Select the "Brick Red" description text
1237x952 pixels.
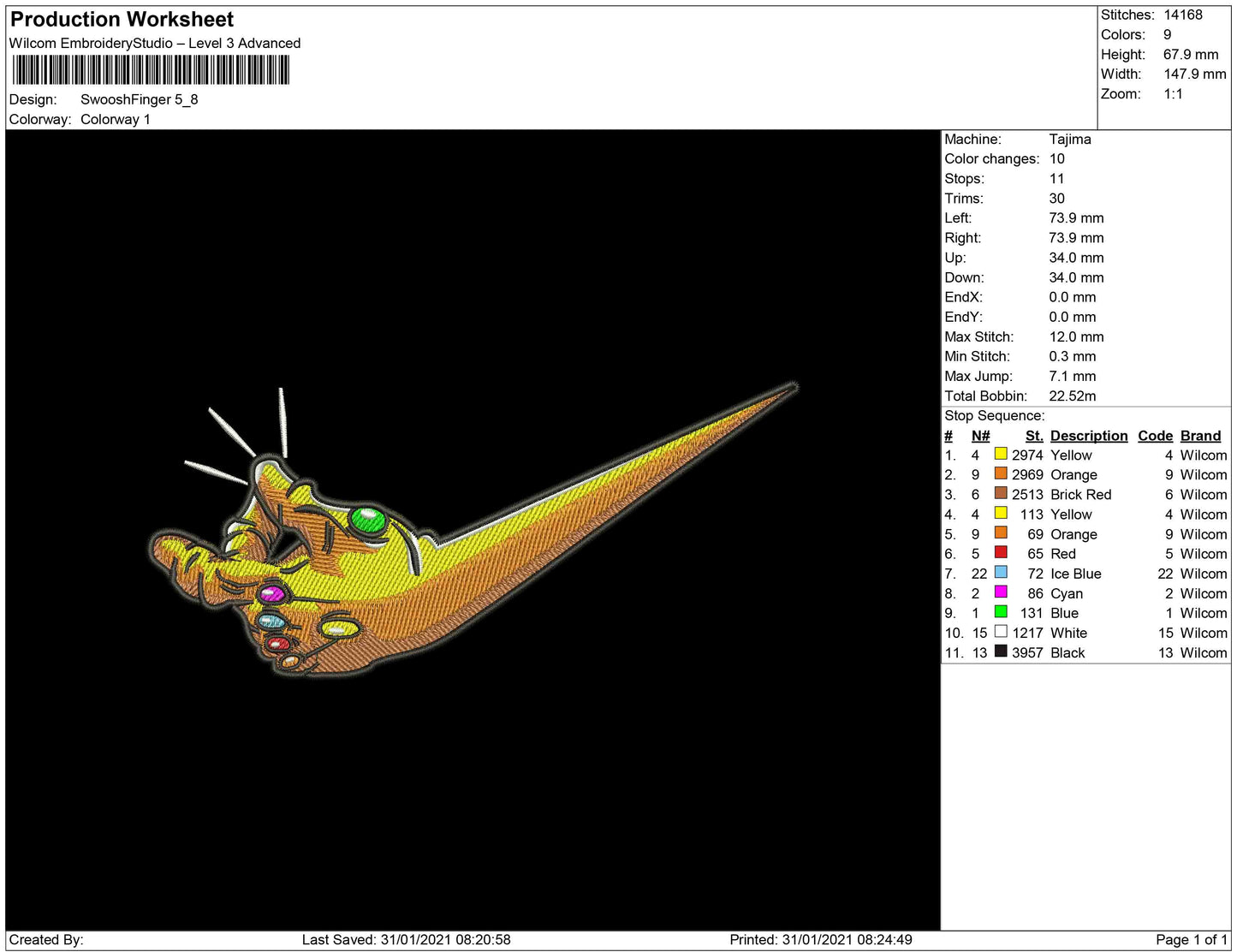pyautogui.click(x=1081, y=495)
